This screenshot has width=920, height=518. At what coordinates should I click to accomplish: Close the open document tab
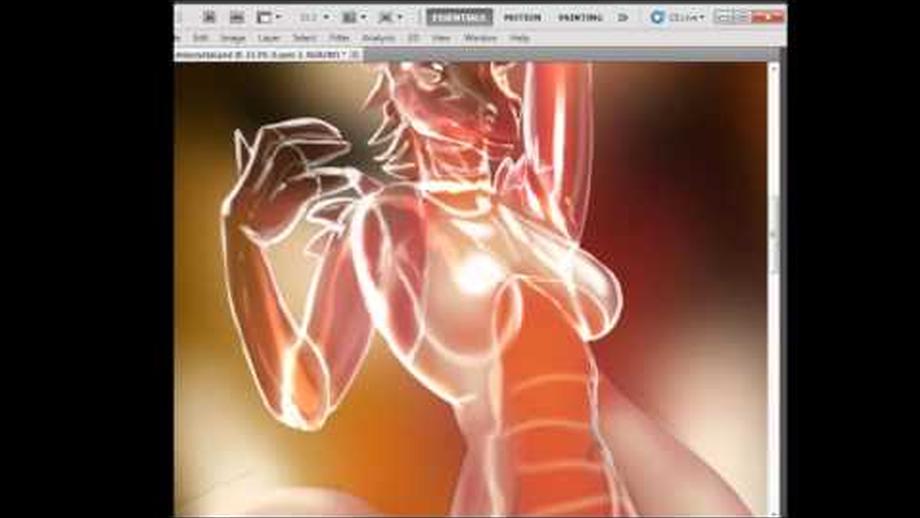[356, 55]
